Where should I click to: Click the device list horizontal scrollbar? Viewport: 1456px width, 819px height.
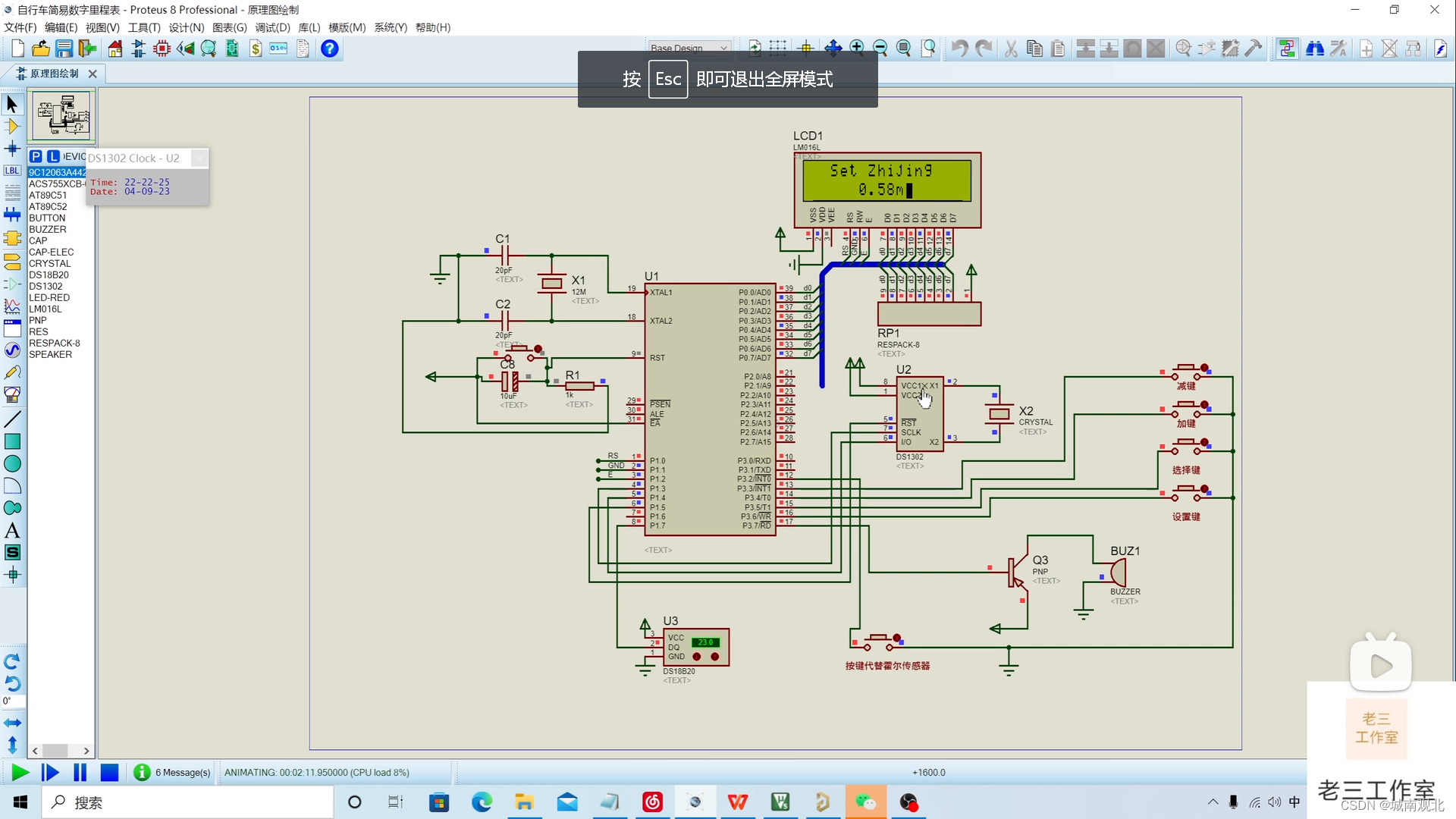tap(56, 751)
